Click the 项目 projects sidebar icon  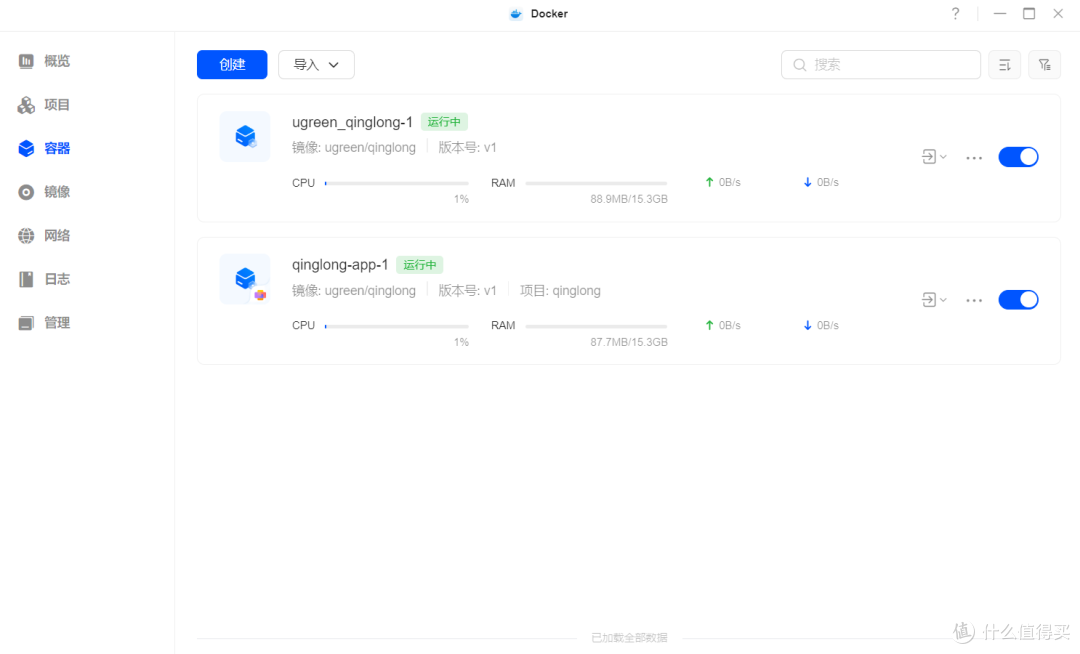(x=26, y=105)
